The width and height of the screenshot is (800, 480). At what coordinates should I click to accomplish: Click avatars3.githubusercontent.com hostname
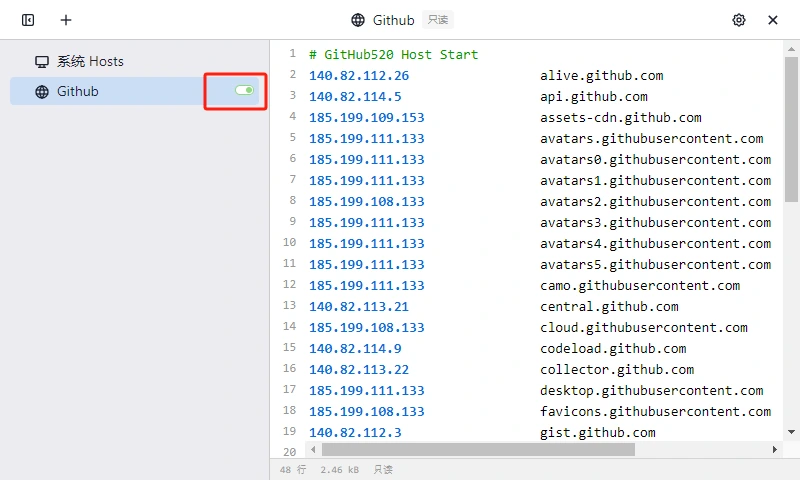[x=656, y=222]
